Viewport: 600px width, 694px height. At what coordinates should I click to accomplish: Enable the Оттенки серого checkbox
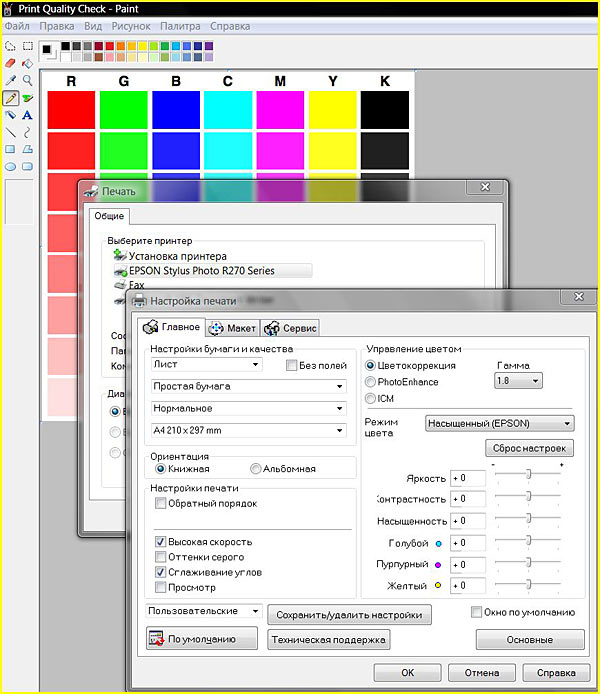(161, 556)
